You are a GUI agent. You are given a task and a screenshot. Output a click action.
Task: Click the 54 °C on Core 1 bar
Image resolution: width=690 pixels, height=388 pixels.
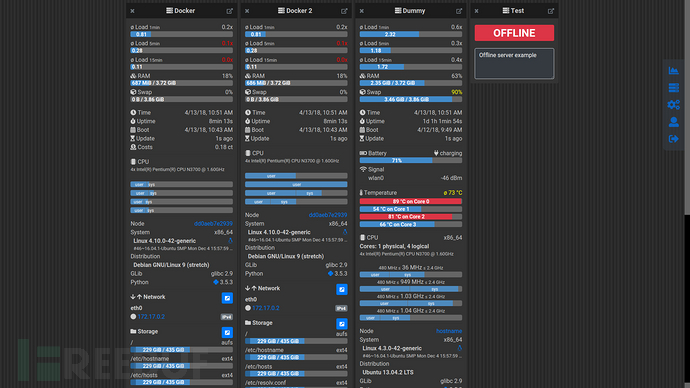pos(411,209)
